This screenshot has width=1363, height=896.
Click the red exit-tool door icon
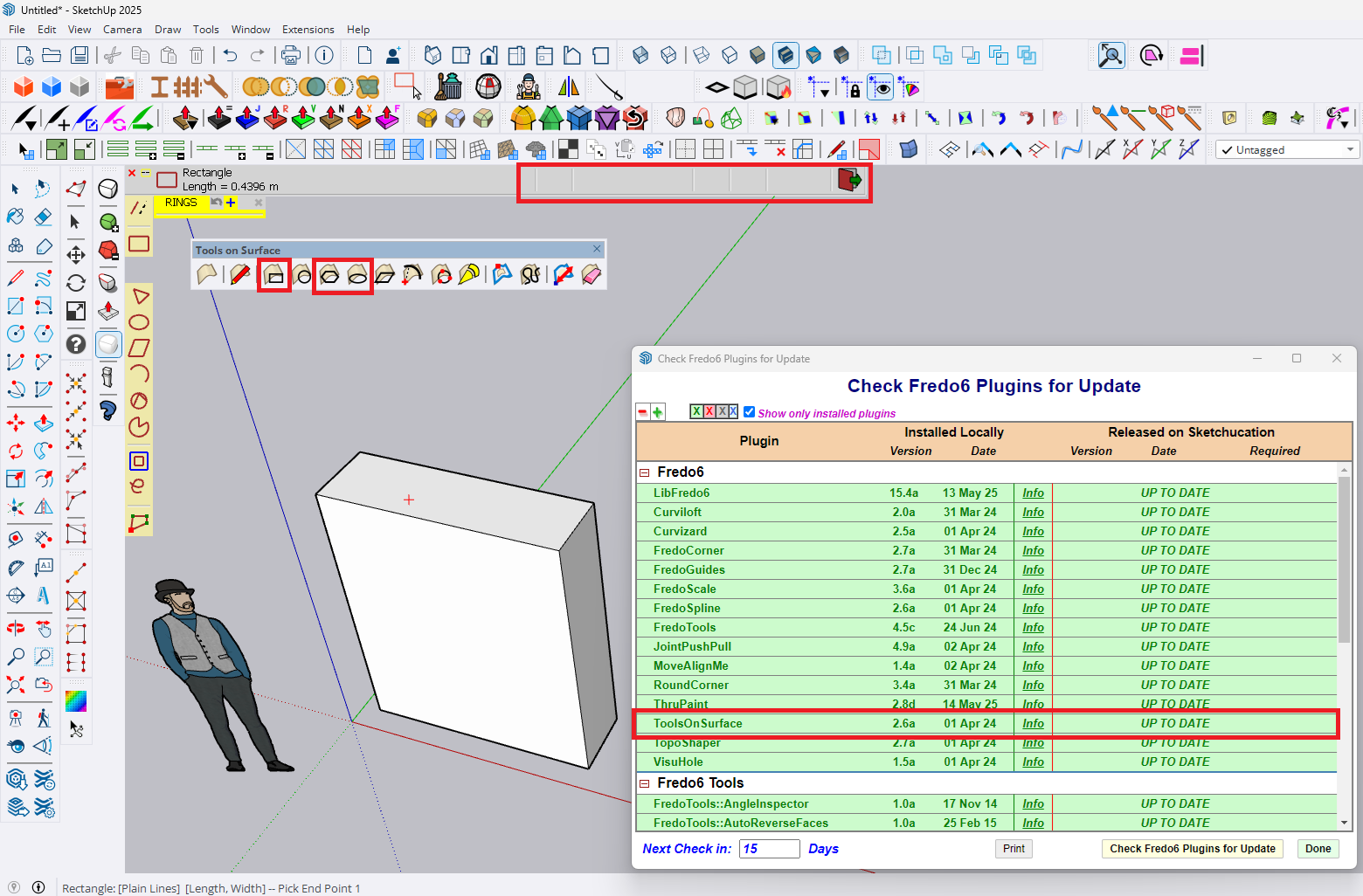849,180
